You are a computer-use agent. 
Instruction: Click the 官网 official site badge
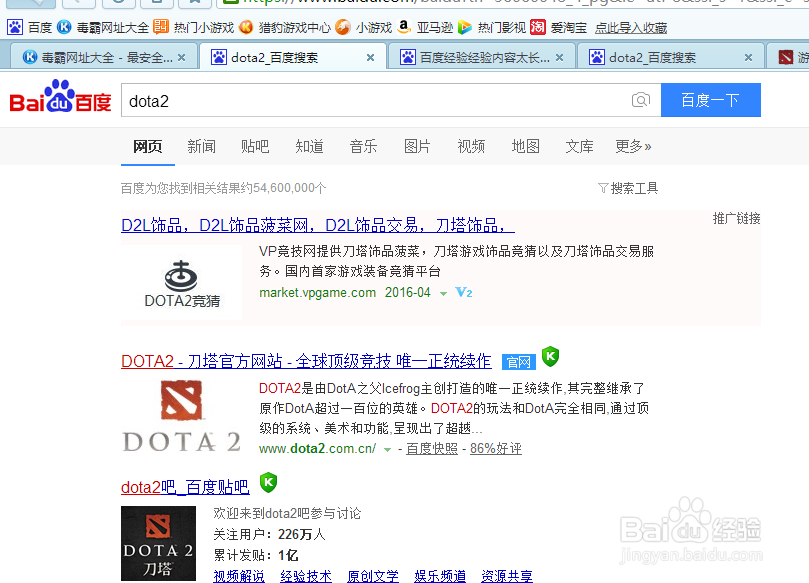point(519,362)
